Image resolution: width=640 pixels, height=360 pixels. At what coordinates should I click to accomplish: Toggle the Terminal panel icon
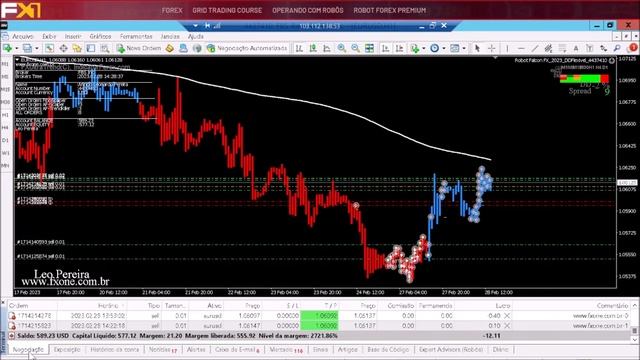[91, 49]
